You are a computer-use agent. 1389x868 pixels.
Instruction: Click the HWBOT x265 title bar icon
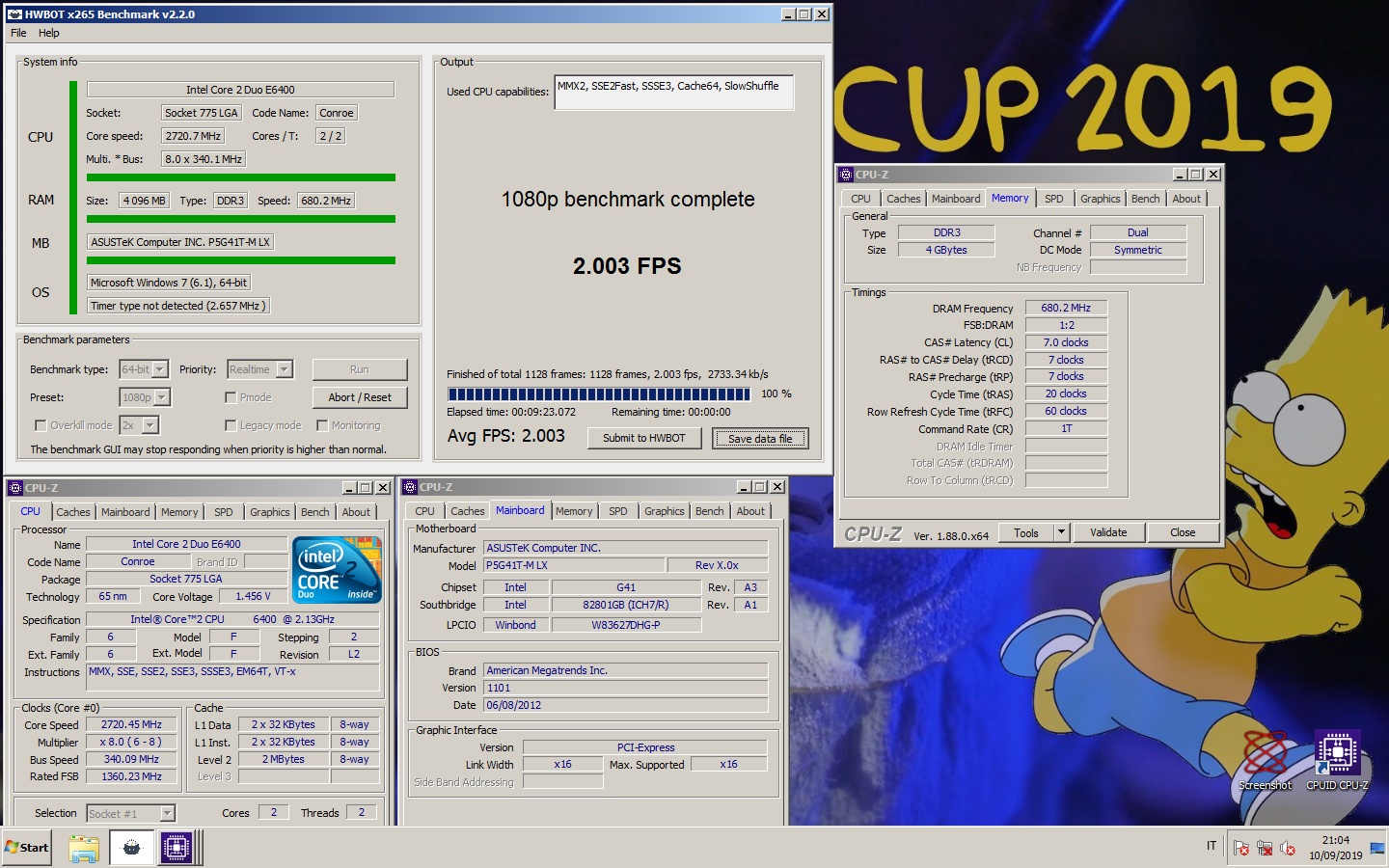(x=14, y=14)
